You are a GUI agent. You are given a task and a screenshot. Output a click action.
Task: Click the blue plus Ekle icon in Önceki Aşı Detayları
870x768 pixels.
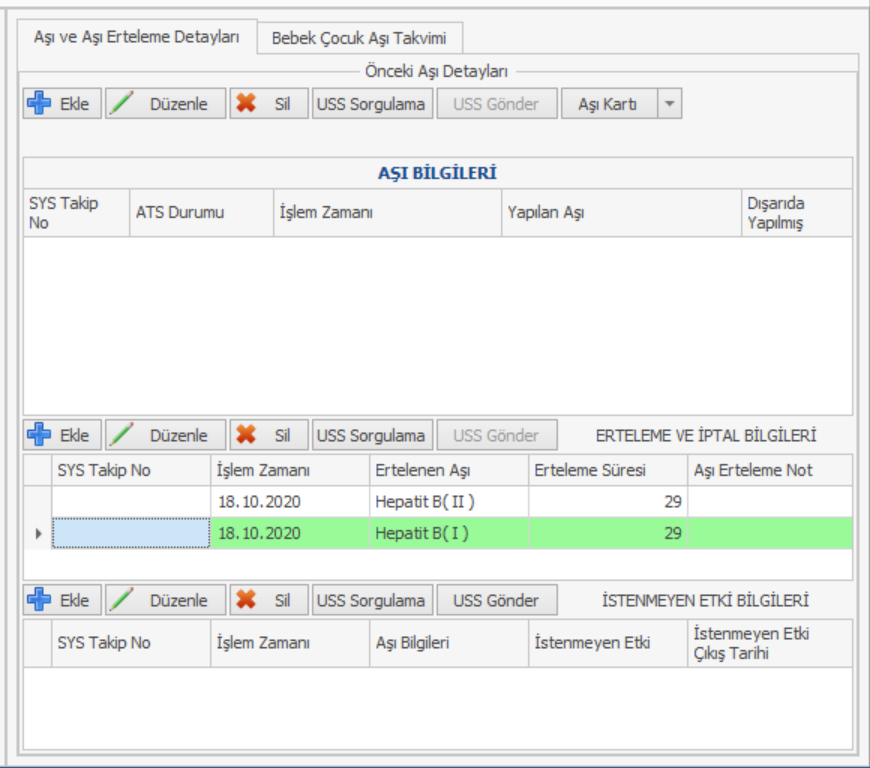(x=39, y=104)
